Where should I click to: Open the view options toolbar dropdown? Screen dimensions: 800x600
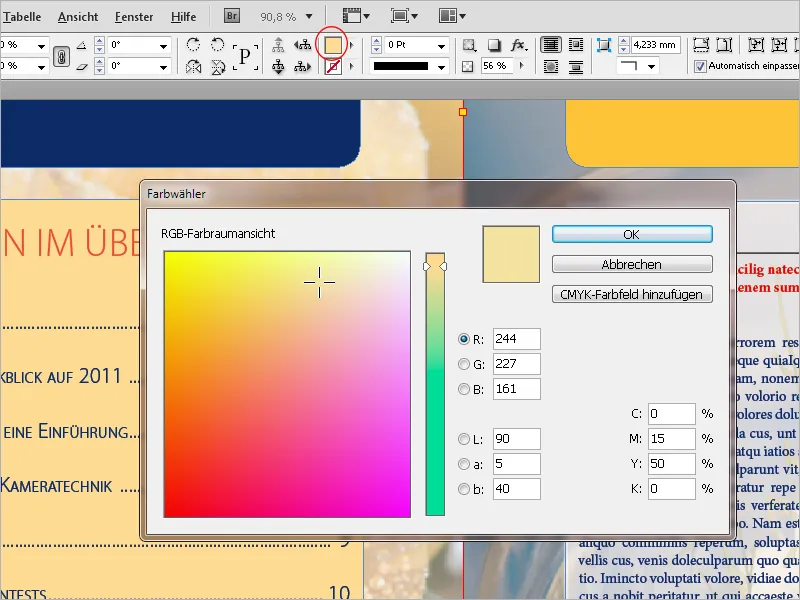coord(356,16)
